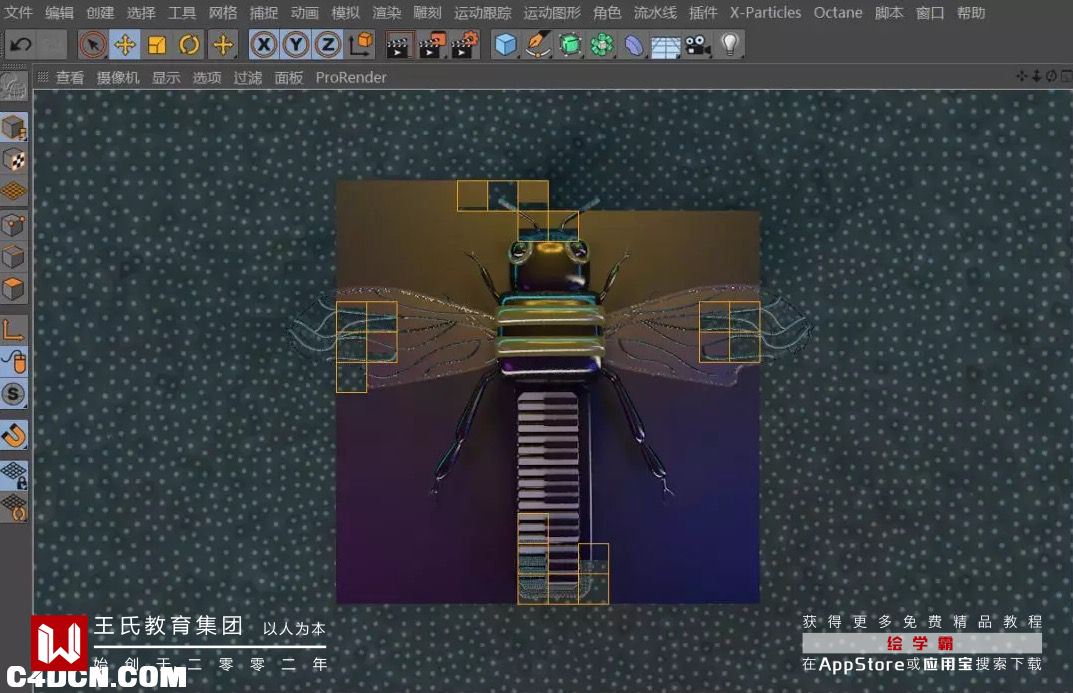
Task: Toggle the Y axis lock
Action: pyautogui.click(x=296, y=45)
